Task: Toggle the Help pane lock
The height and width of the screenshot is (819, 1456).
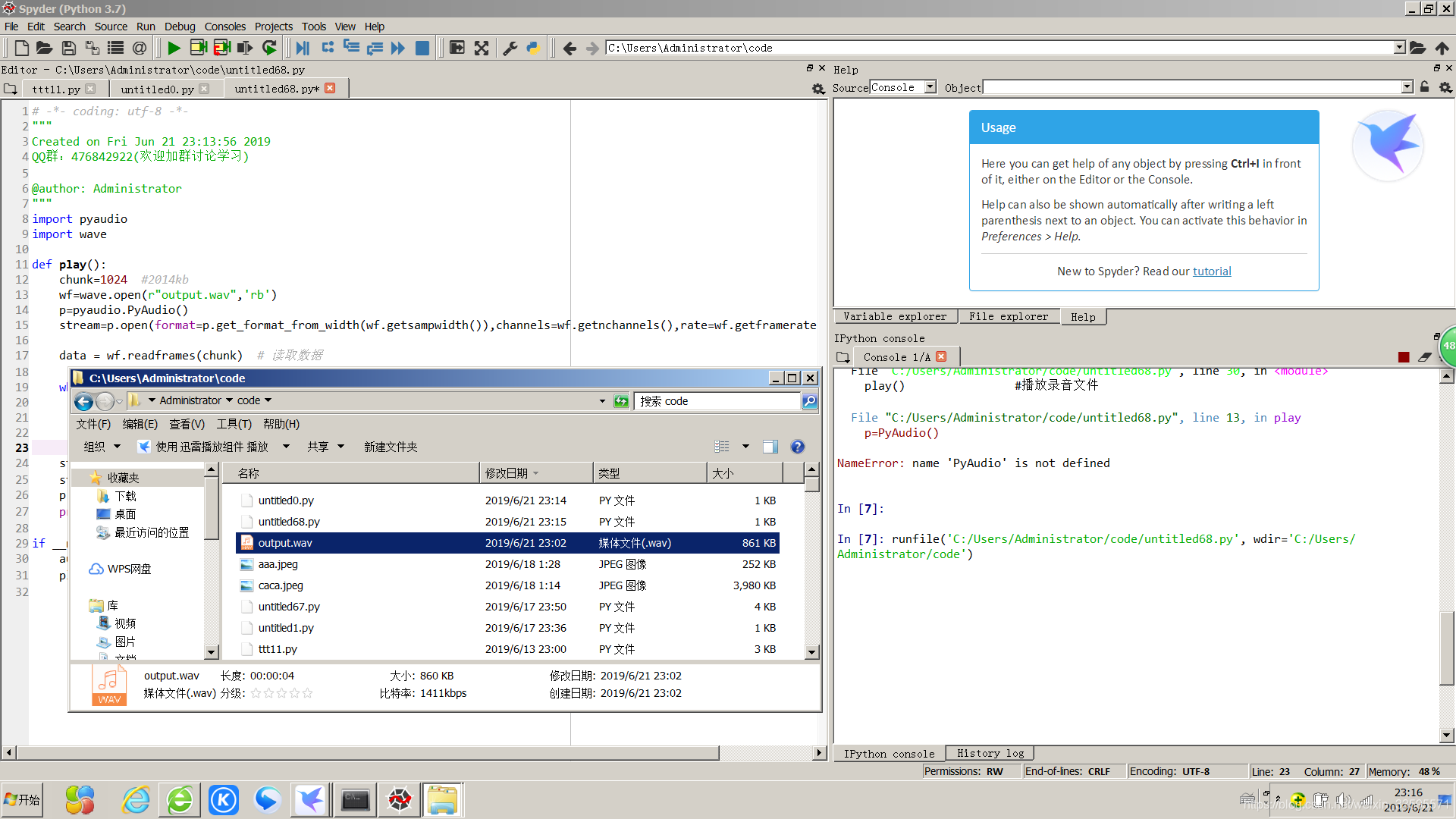Action: pyautogui.click(x=1425, y=87)
